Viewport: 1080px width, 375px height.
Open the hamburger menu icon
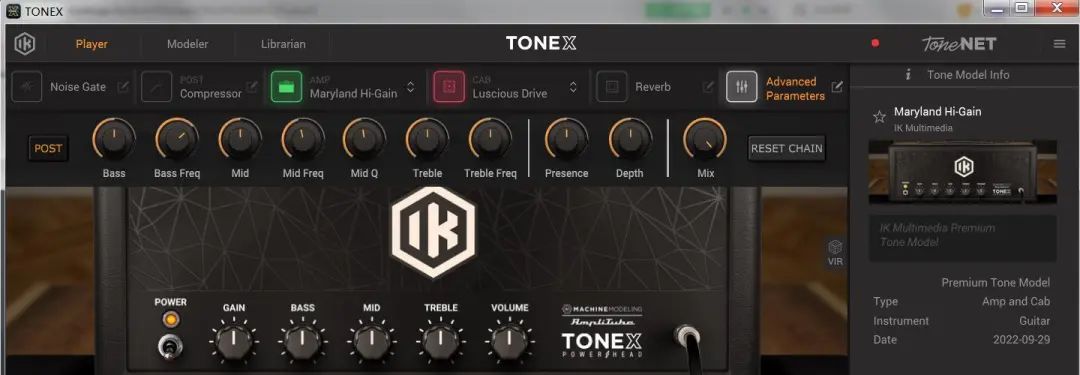pyautogui.click(x=1059, y=44)
